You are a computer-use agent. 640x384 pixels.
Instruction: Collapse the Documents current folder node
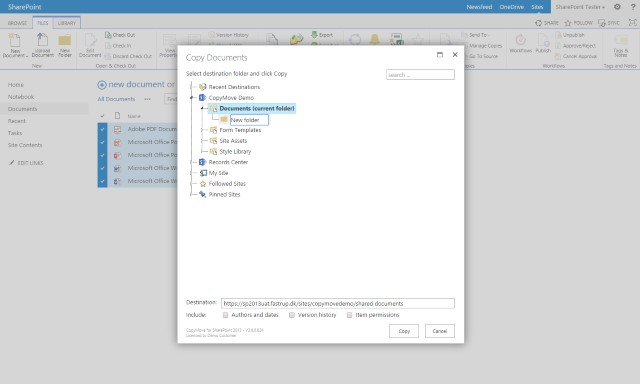202,108
